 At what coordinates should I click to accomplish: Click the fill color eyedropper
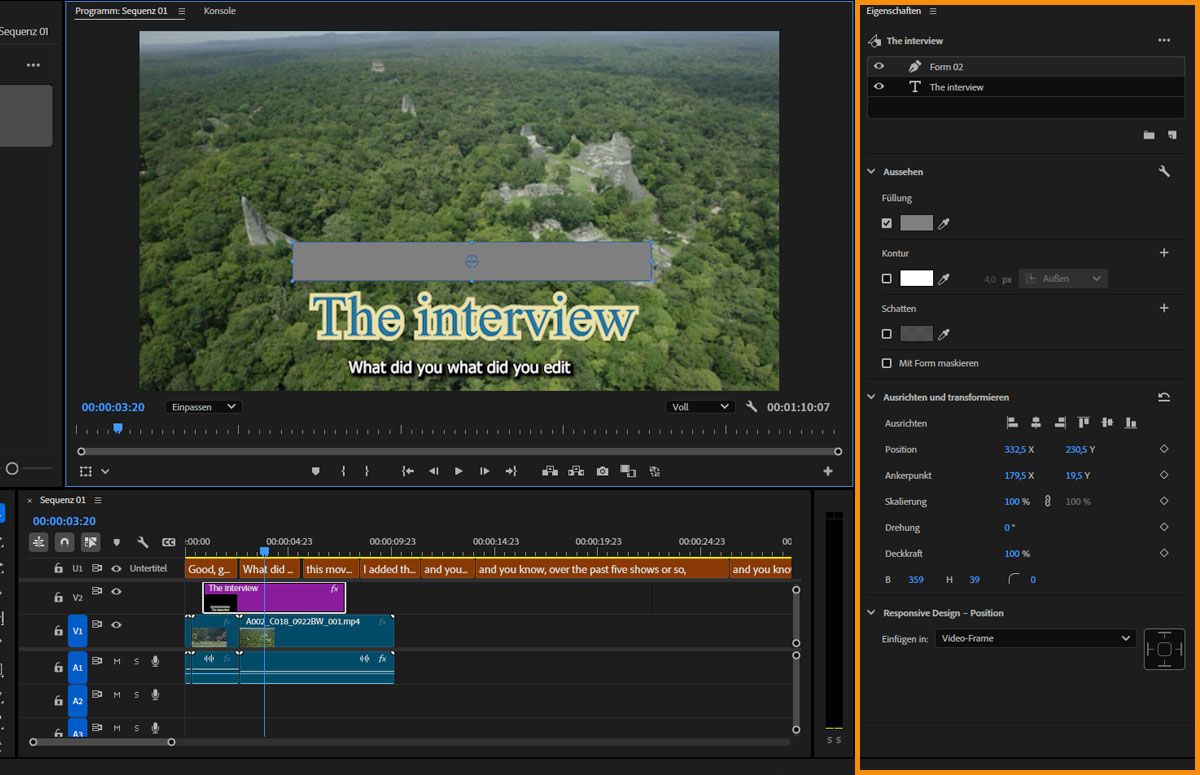[943, 224]
